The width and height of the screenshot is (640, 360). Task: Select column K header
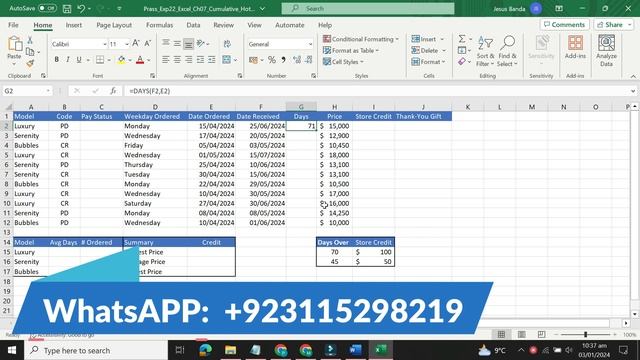pos(467,107)
